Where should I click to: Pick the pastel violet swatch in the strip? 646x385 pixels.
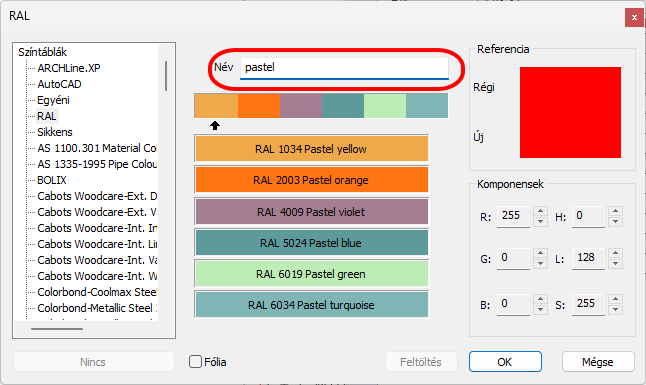coord(301,106)
